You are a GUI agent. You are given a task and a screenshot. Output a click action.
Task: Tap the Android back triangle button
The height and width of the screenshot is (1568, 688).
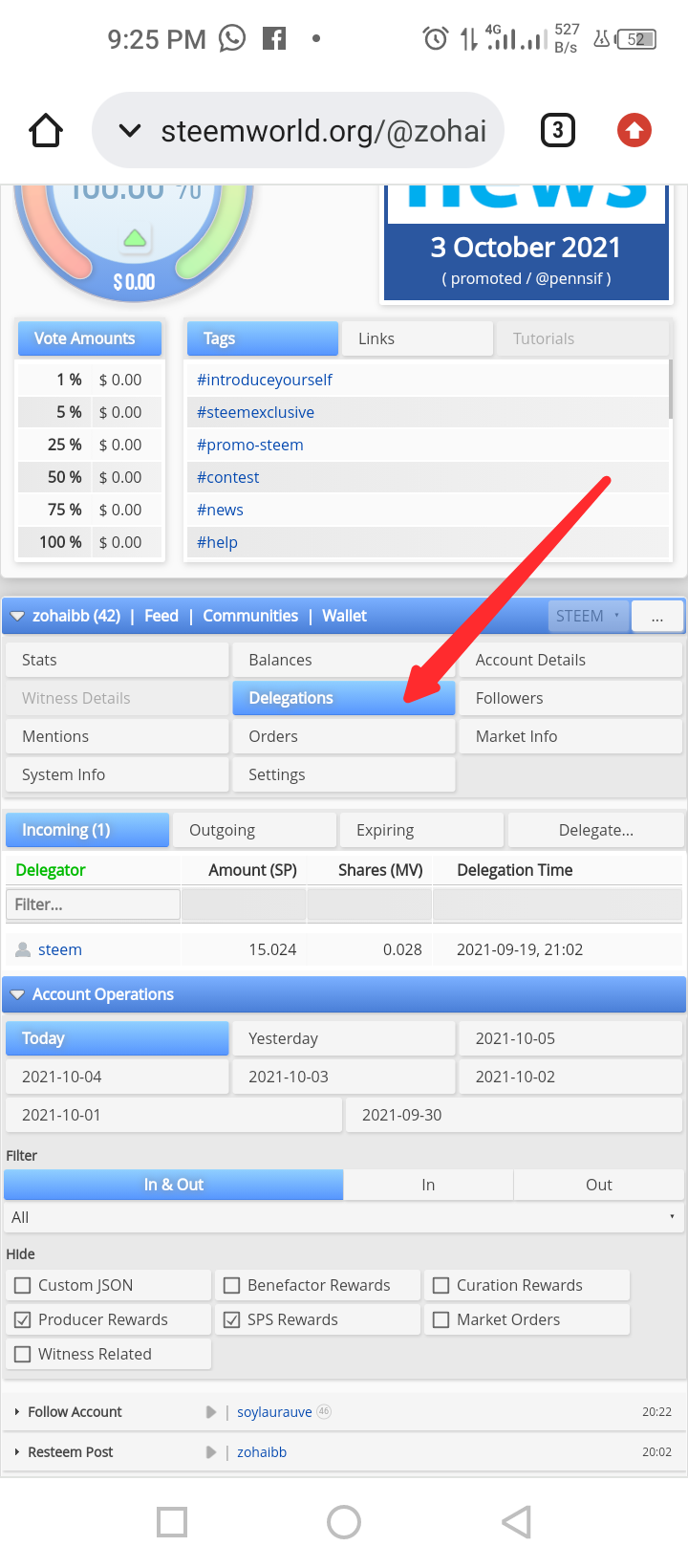516,1522
